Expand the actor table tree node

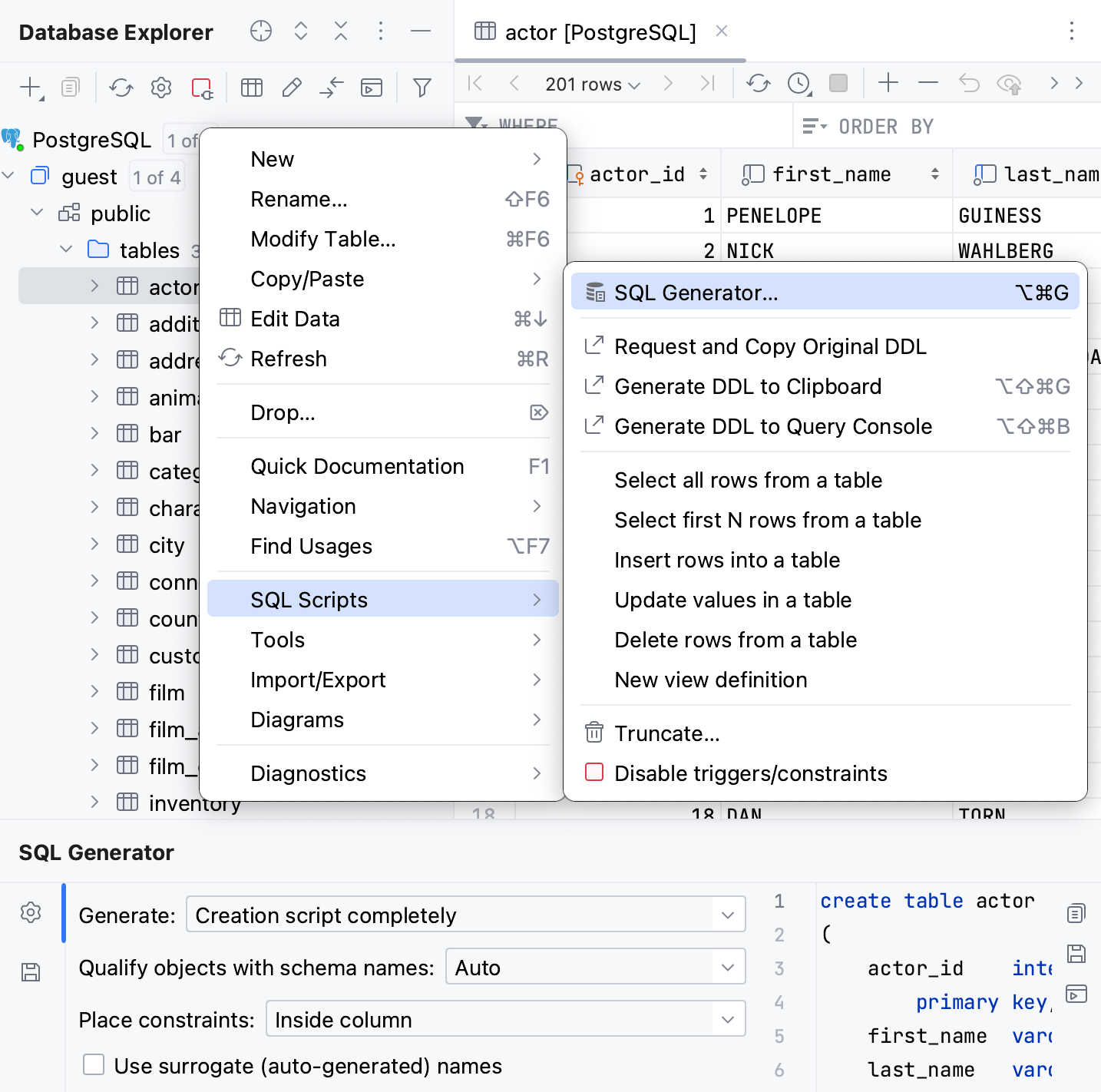tap(94, 286)
